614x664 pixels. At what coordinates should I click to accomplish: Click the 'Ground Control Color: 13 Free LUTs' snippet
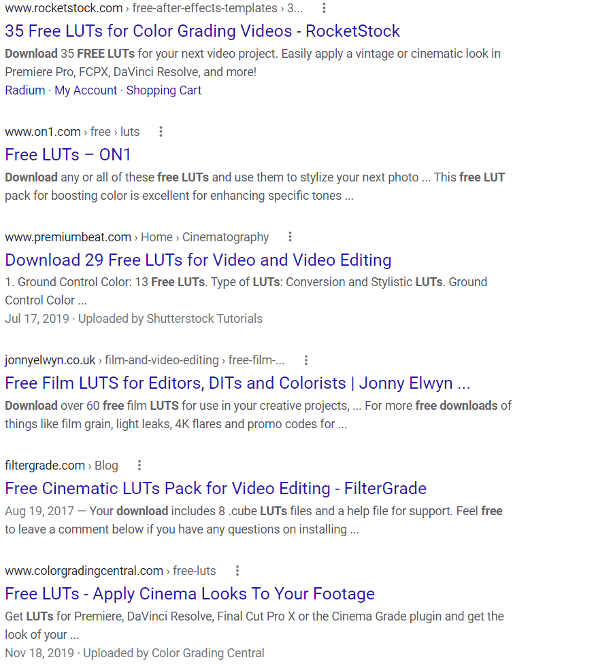point(246,291)
